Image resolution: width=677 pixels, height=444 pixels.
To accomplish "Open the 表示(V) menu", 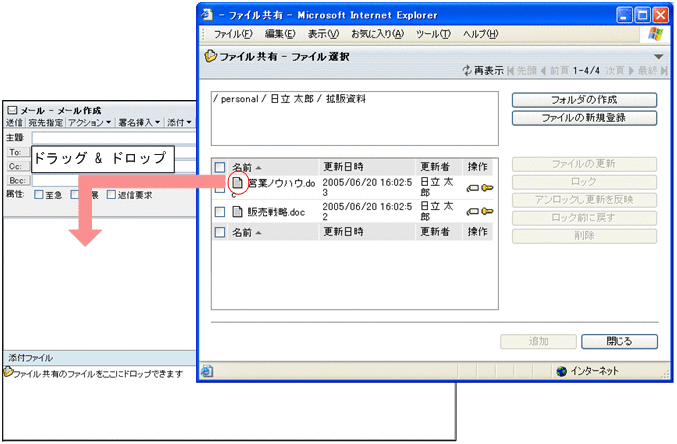I will [x=323, y=34].
